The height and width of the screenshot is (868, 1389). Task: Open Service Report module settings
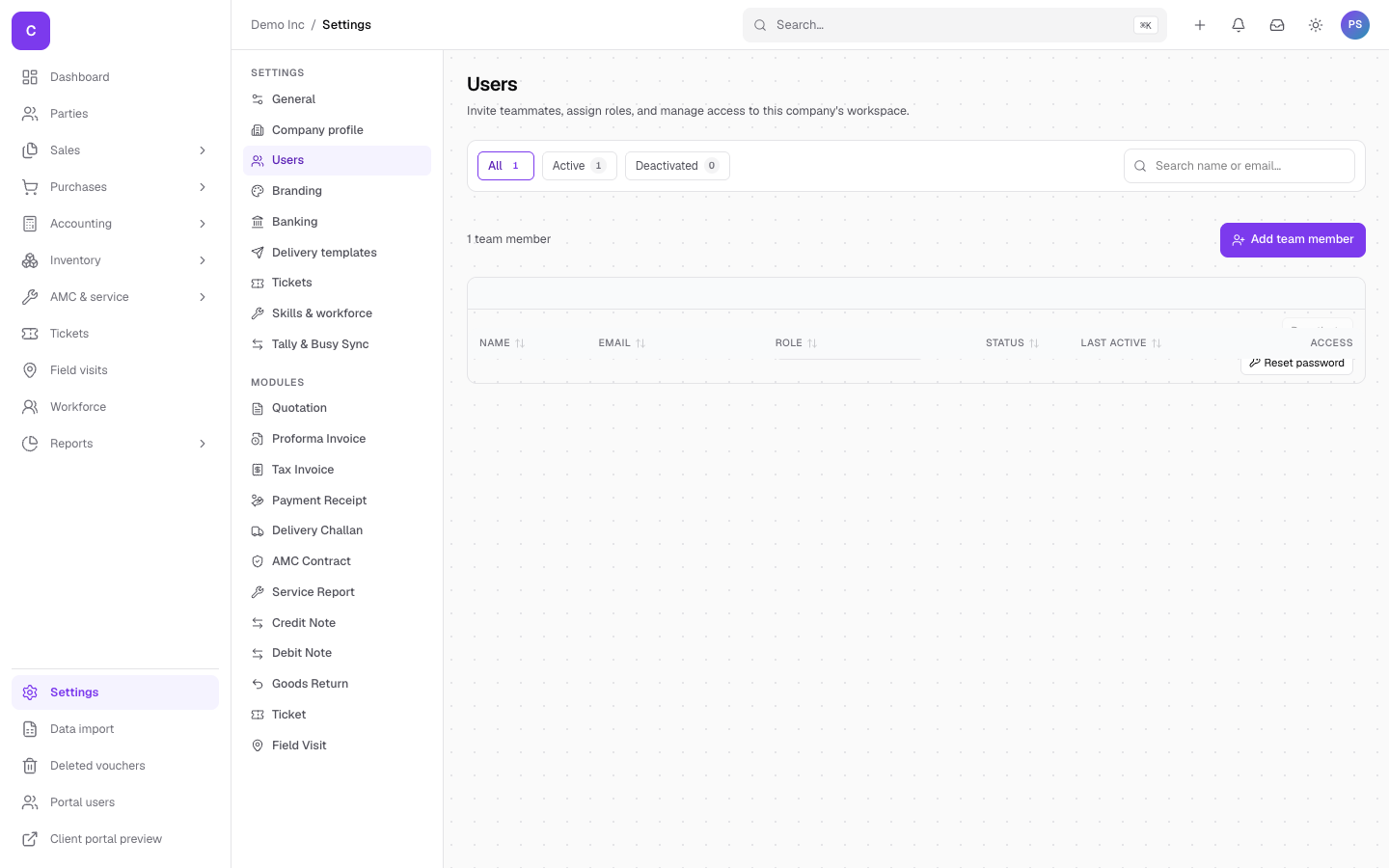[337, 592]
